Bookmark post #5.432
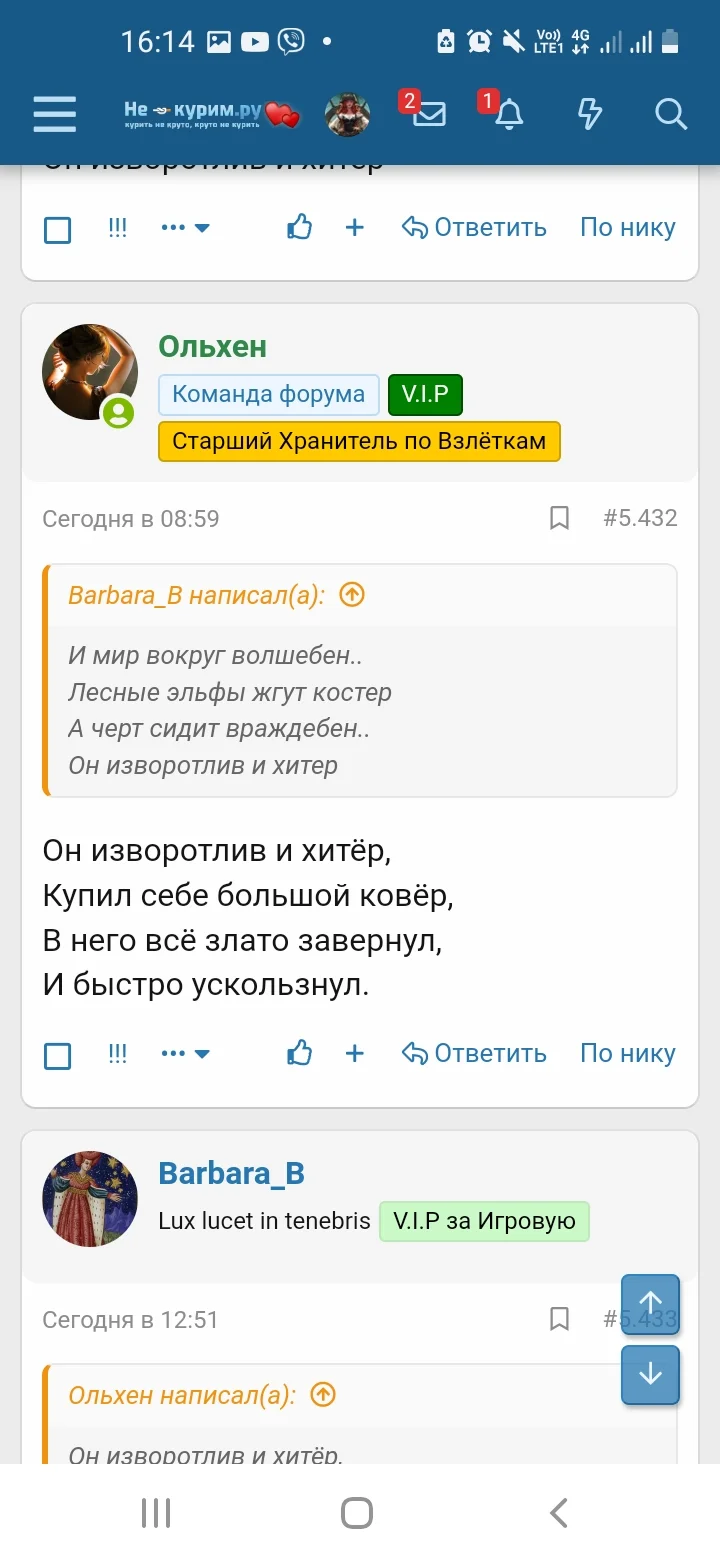The width and height of the screenshot is (720, 1560). click(559, 518)
